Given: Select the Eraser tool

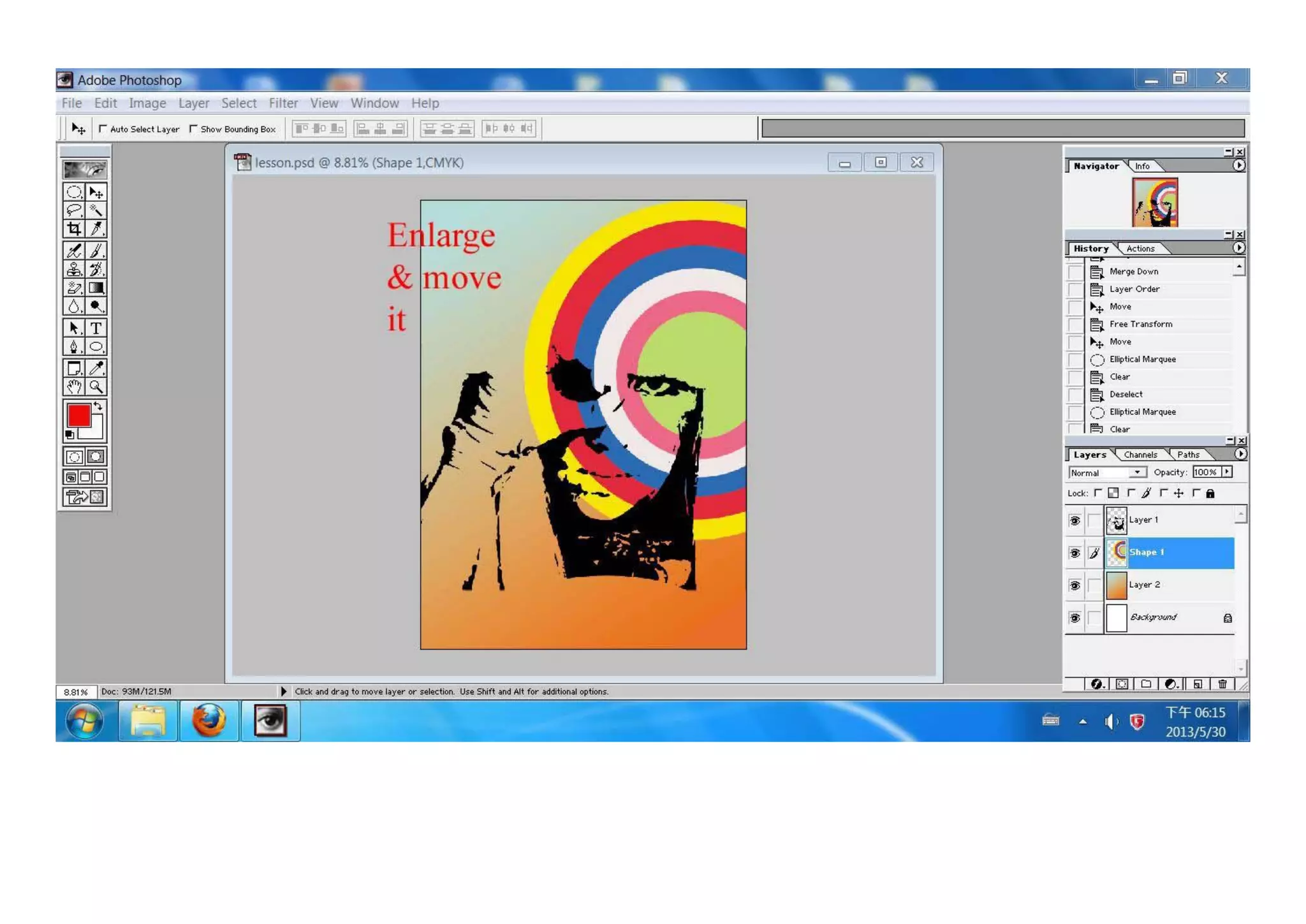Looking at the screenshot, I should click(x=74, y=288).
